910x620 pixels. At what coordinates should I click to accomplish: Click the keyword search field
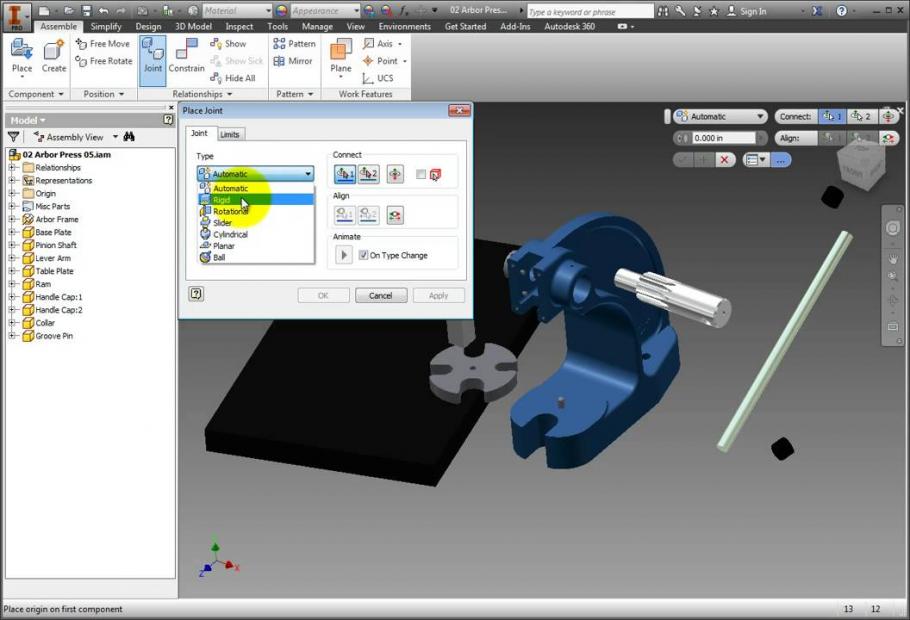click(590, 9)
